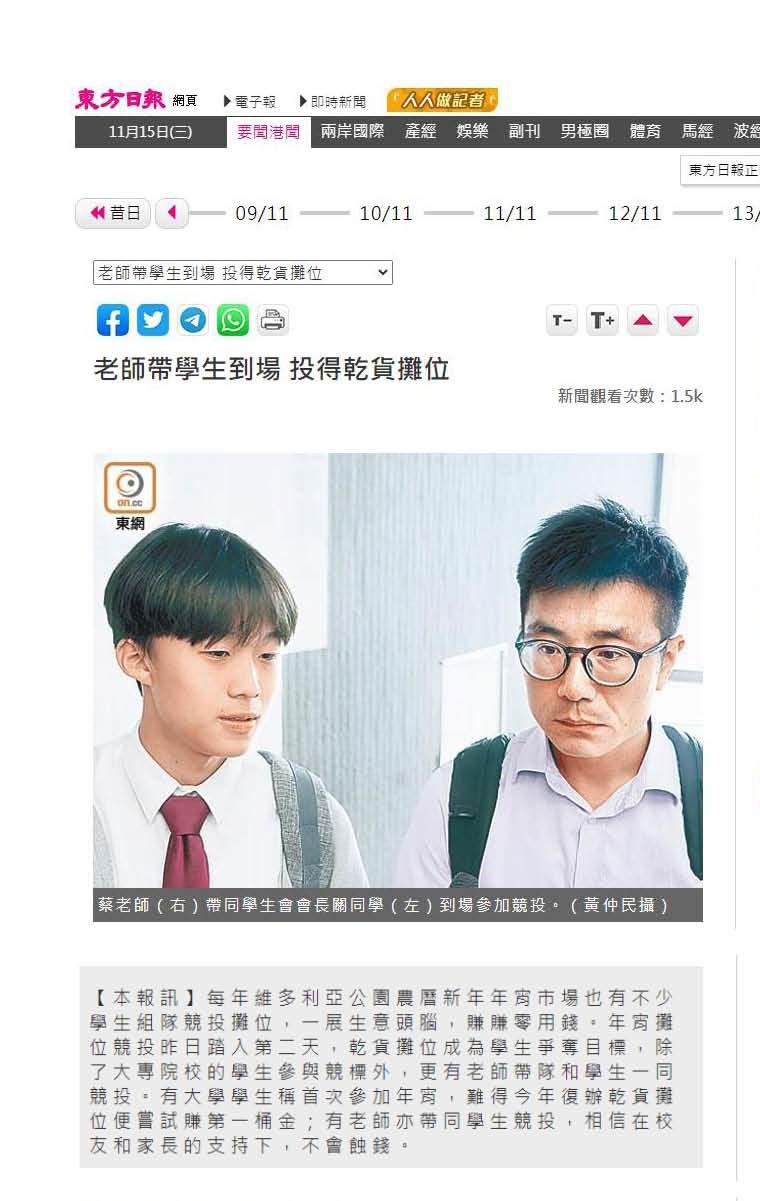Click the 人人做記者 banner button
Viewport: 760px width, 1201px height.
(442, 100)
